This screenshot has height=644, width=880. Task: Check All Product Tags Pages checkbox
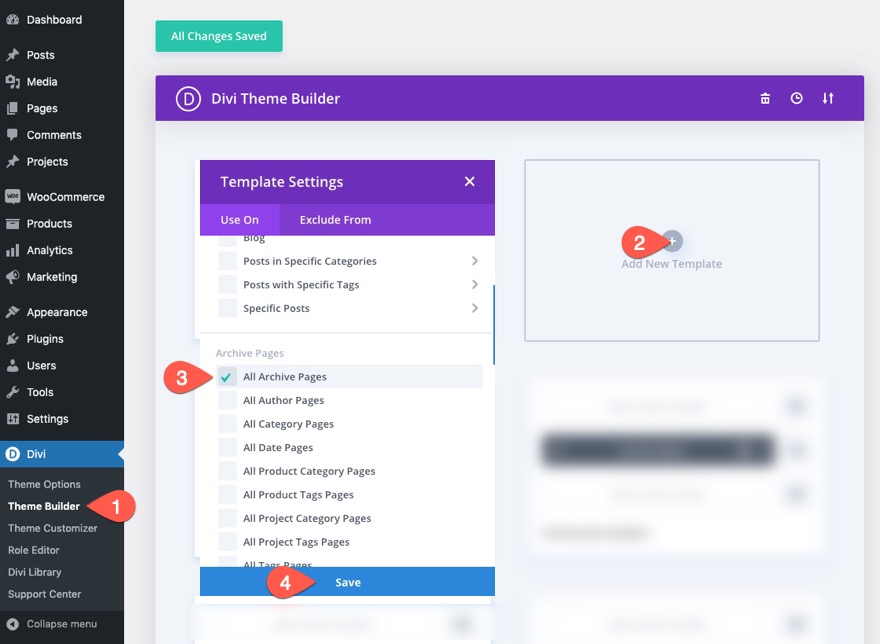tap(227, 495)
